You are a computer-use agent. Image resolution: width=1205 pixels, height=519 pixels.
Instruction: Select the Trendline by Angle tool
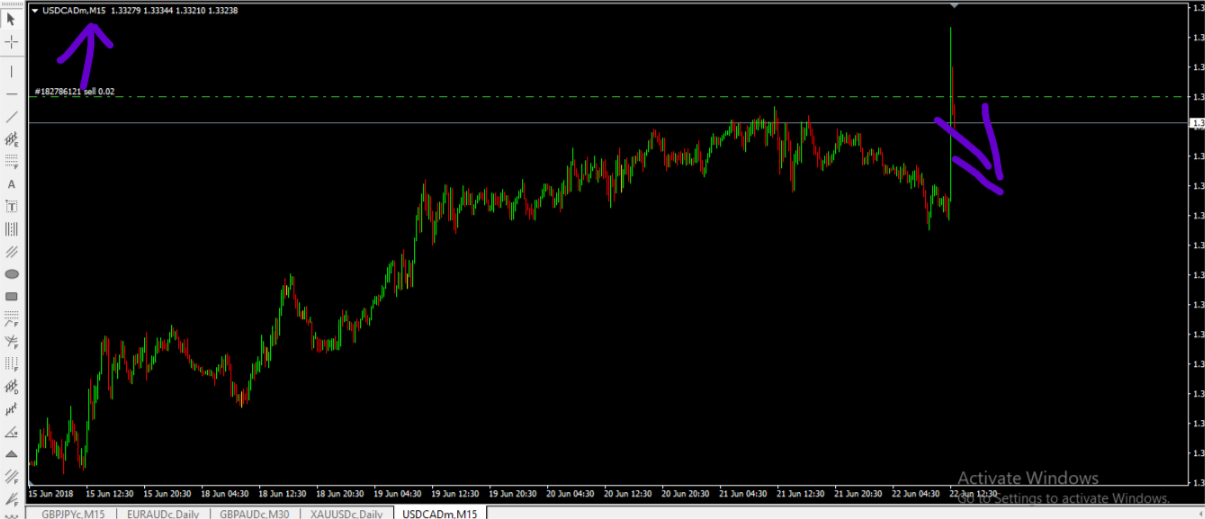pos(12,432)
